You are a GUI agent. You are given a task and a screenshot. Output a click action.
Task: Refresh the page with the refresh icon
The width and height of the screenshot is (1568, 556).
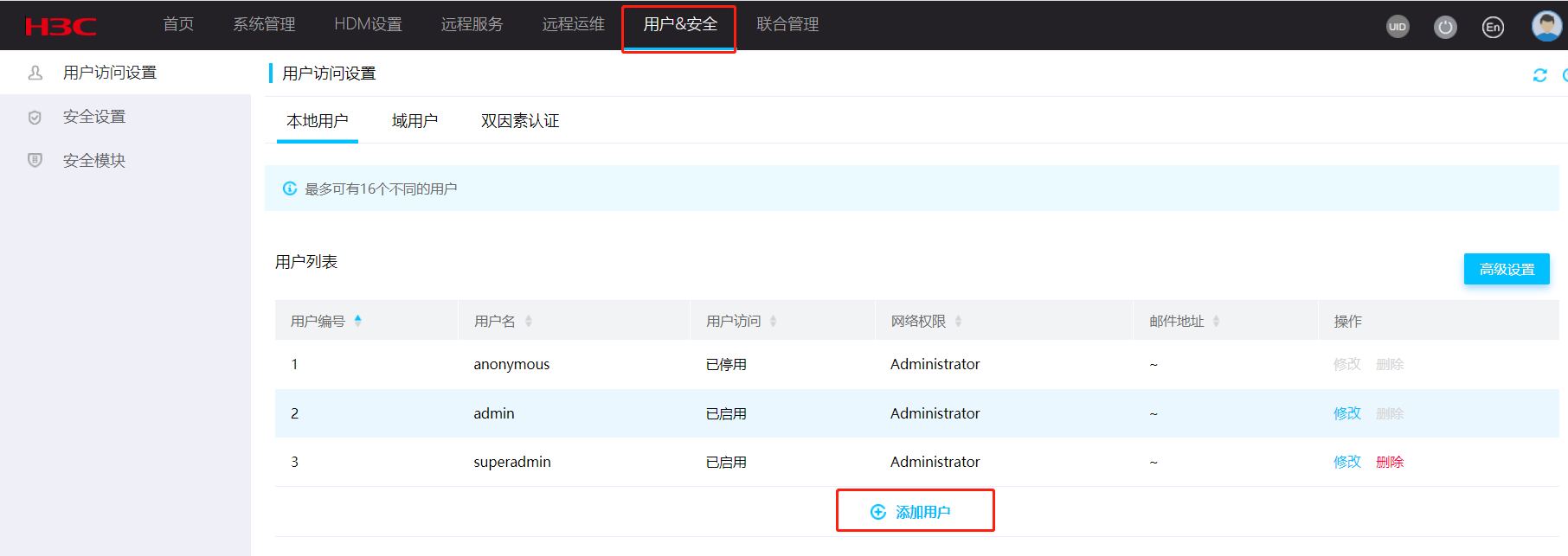pyautogui.click(x=1539, y=75)
